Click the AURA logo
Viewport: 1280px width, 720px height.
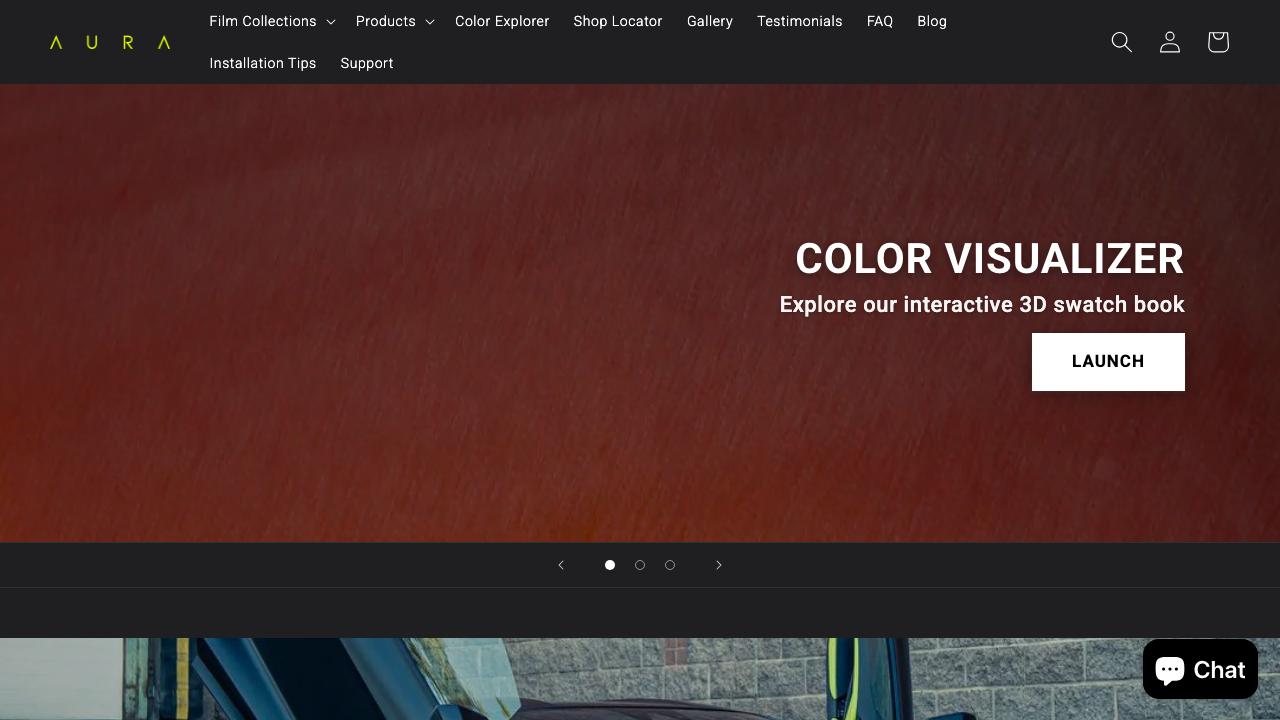[x=110, y=42]
